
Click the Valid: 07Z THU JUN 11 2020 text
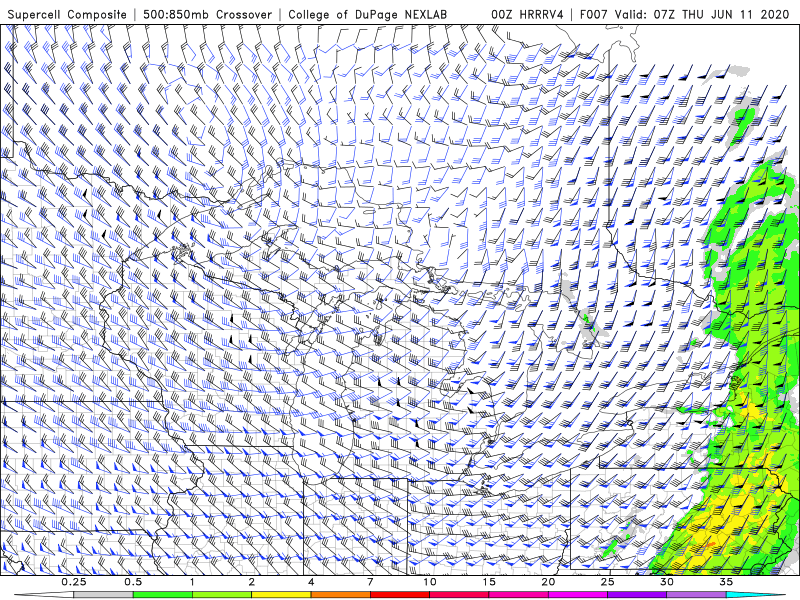point(702,14)
